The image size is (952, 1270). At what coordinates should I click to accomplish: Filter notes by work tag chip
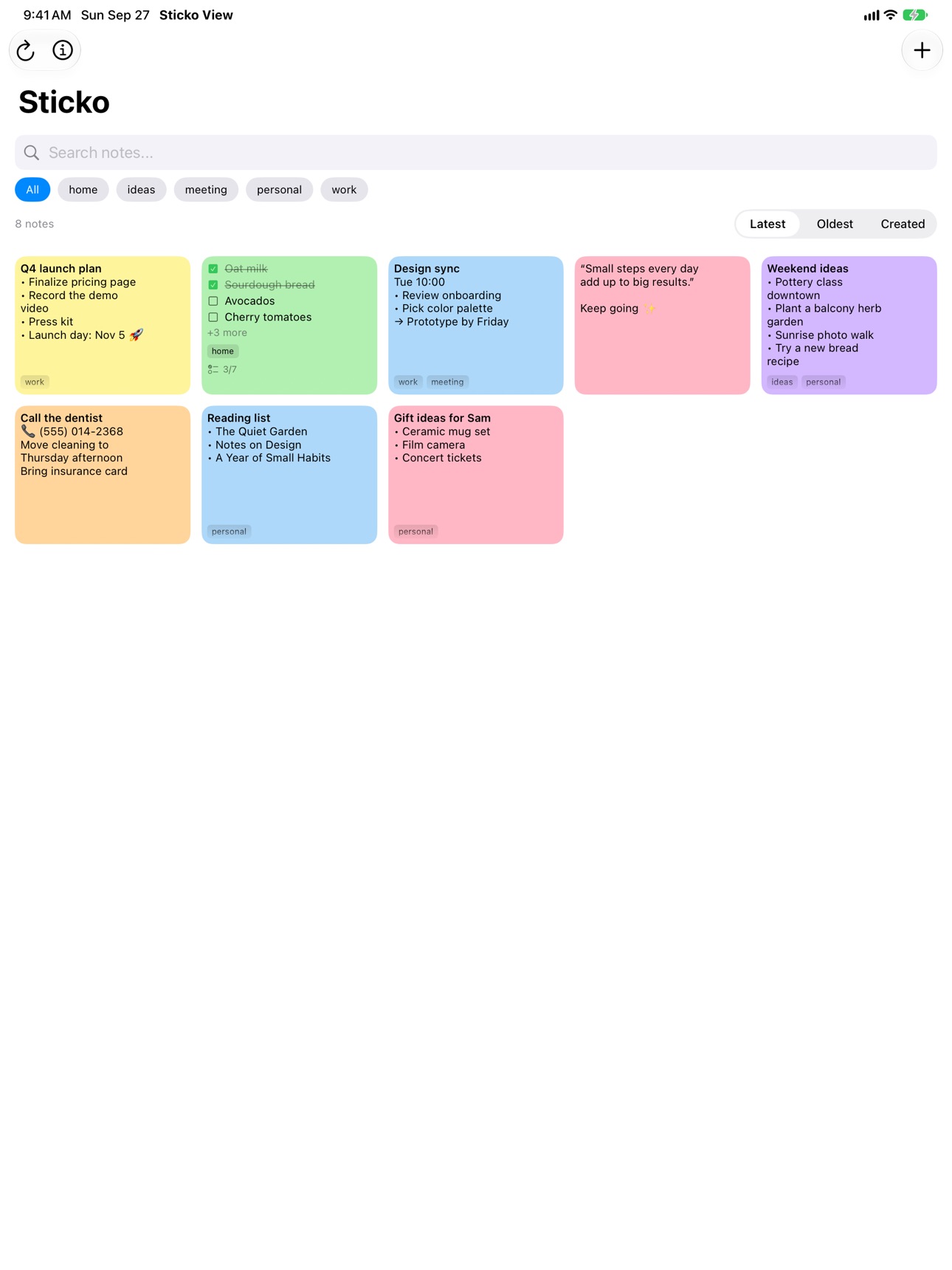(344, 190)
